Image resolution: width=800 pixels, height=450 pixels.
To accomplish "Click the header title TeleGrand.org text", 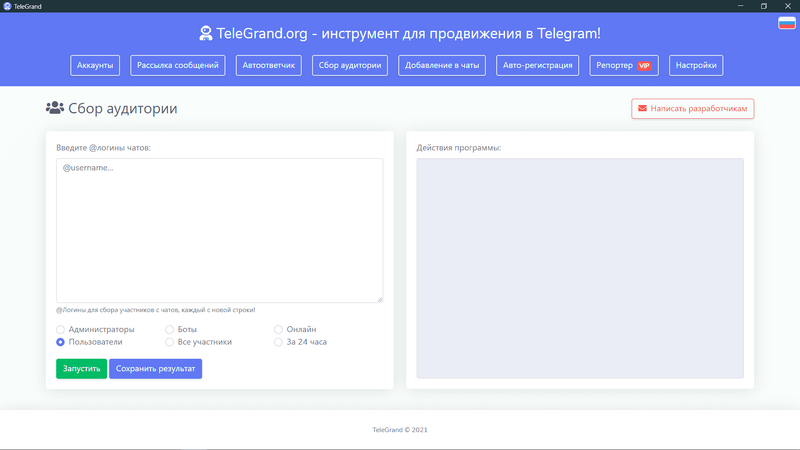I will coord(409,33).
